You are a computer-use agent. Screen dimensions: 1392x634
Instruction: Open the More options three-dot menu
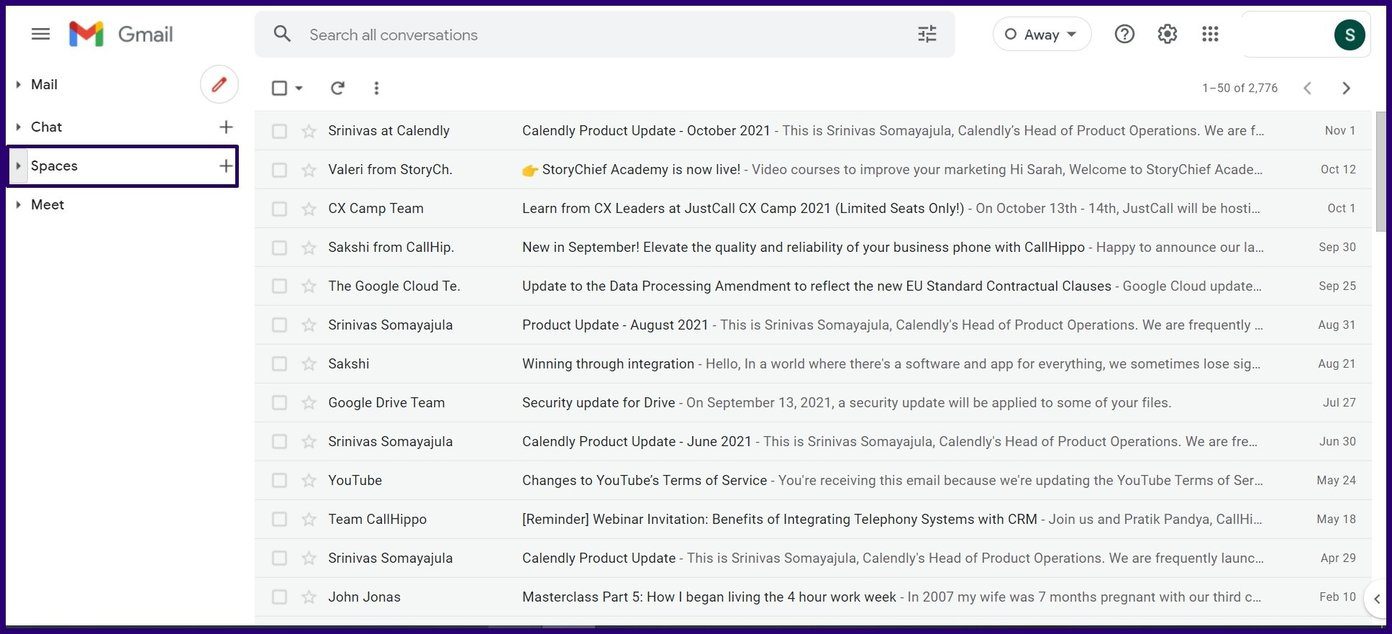click(376, 88)
